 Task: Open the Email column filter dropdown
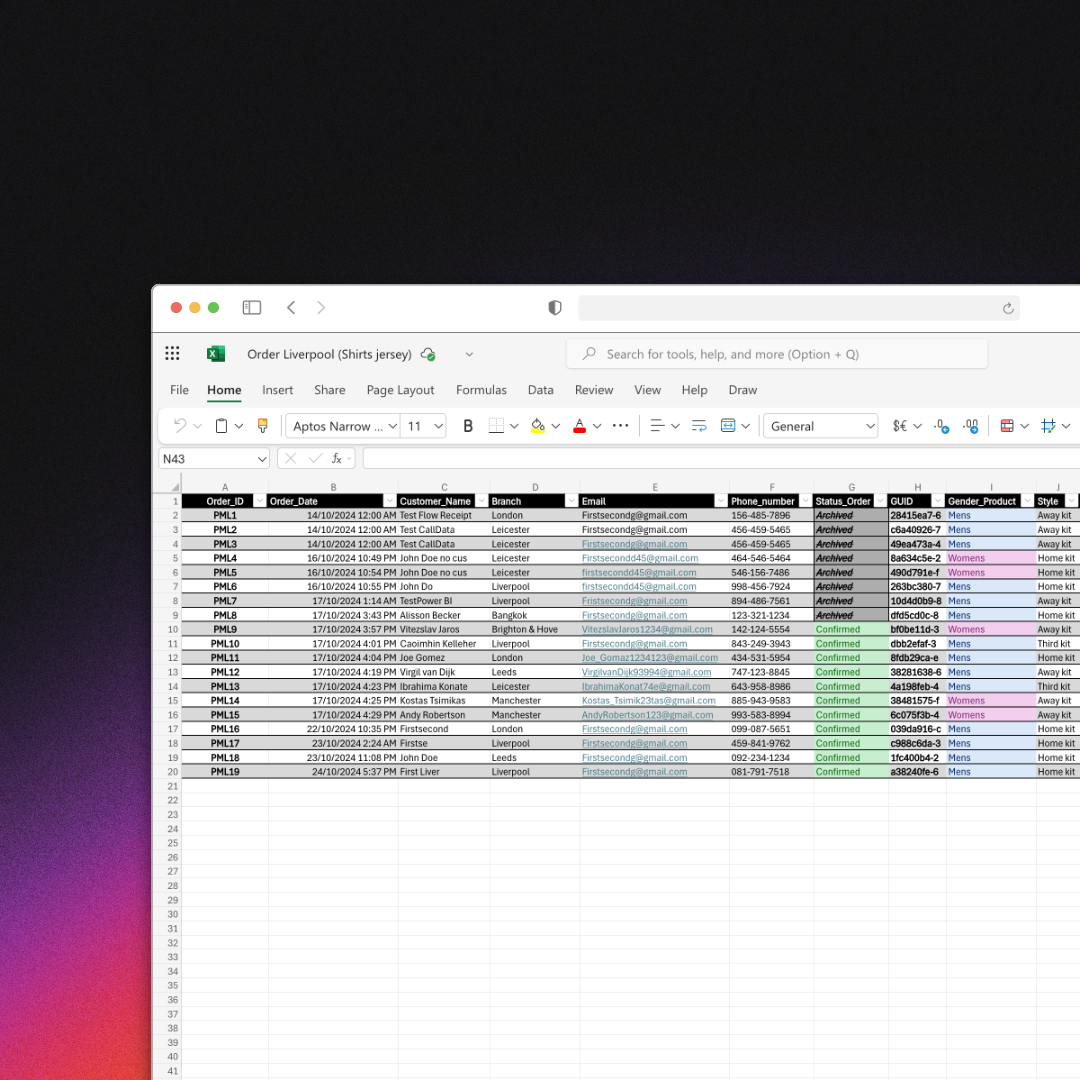(x=720, y=501)
